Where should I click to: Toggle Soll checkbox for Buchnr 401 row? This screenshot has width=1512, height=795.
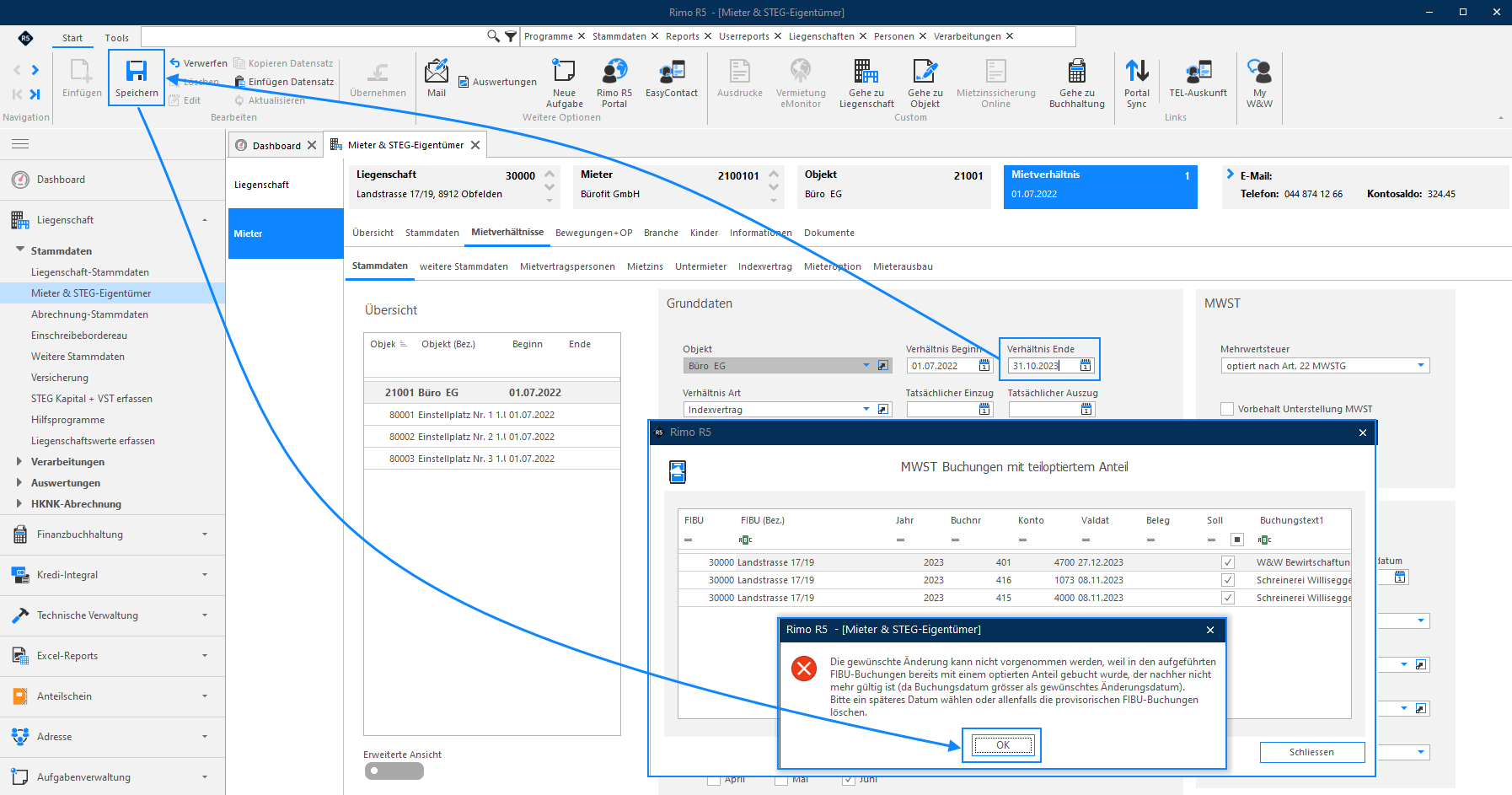[1228, 562]
